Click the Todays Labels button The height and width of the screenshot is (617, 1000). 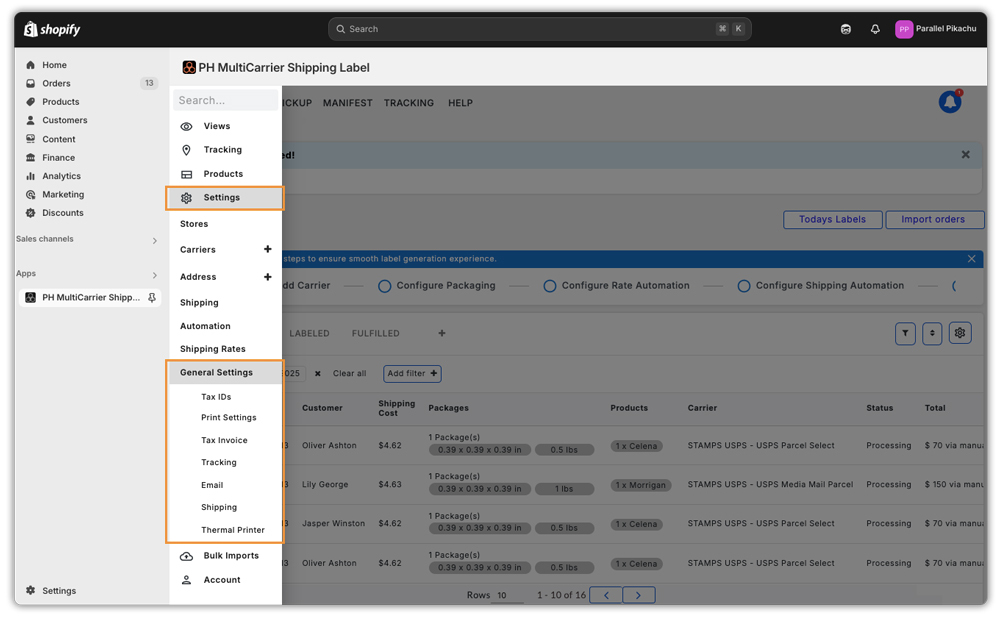tap(833, 219)
